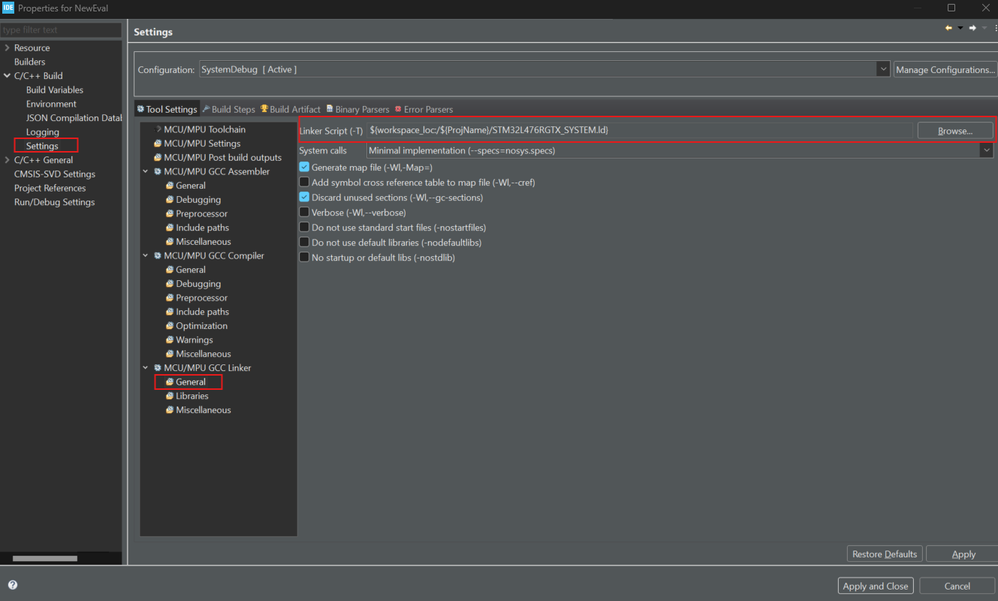The width and height of the screenshot is (998, 601).
Task: Switch to the Error Parsers tab
Action: [424, 109]
